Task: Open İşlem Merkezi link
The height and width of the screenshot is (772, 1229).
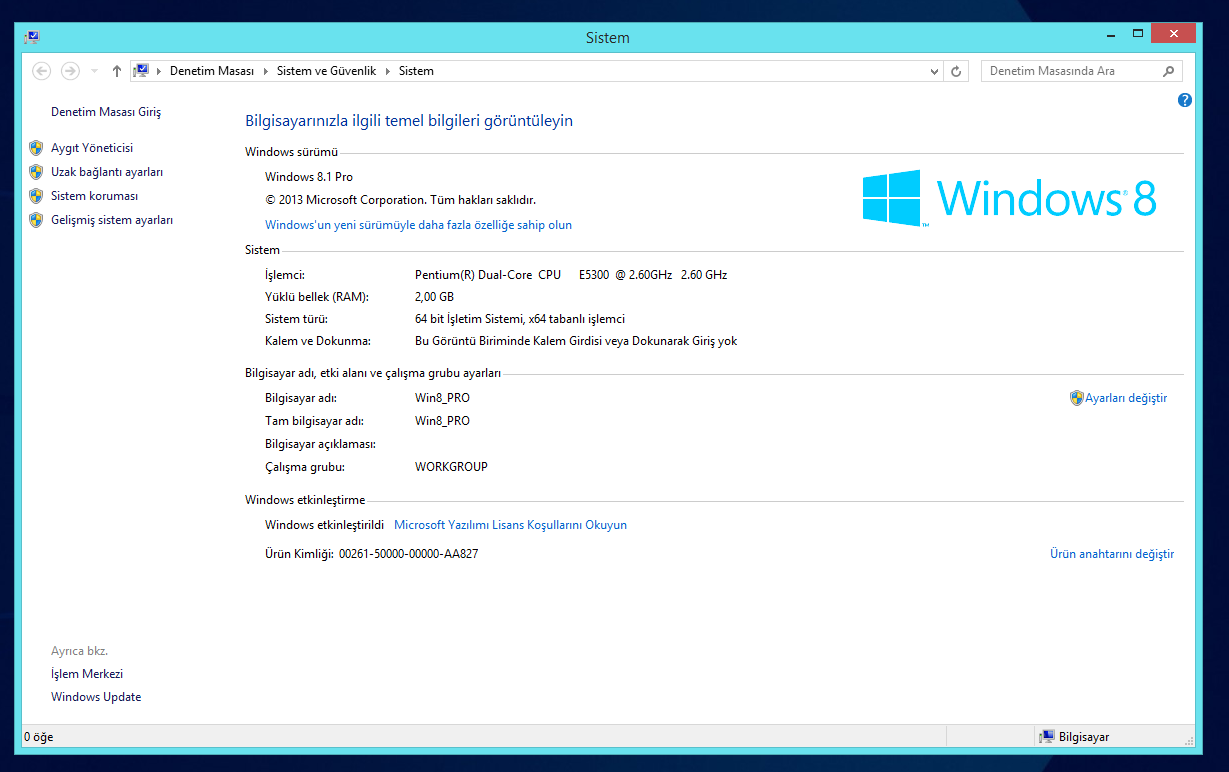Action: coord(87,674)
